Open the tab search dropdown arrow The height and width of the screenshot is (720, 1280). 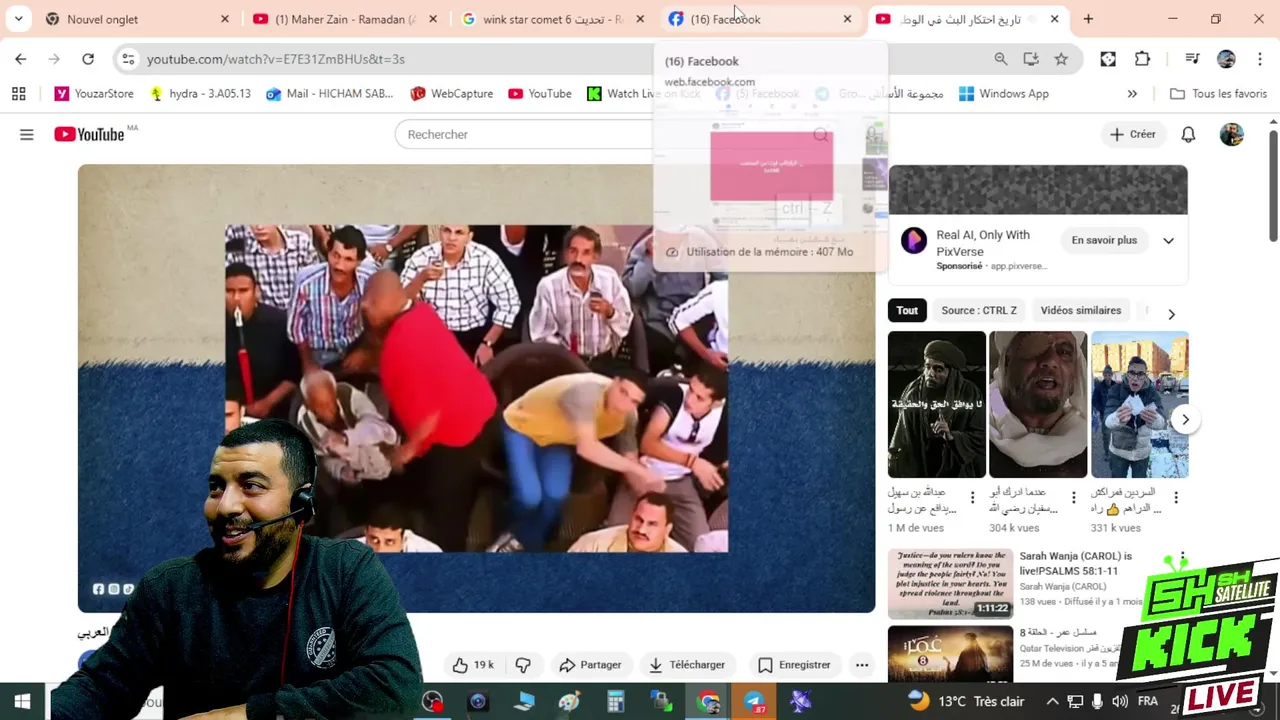tap(18, 19)
